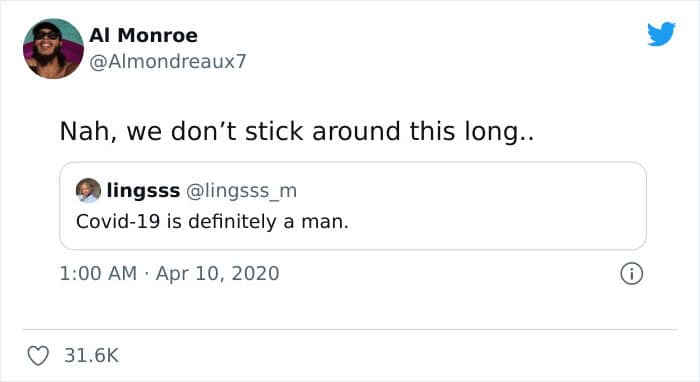Select the word "Covid-19" in the quote
The image size is (700, 382).
pyautogui.click(x=118, y=221)
